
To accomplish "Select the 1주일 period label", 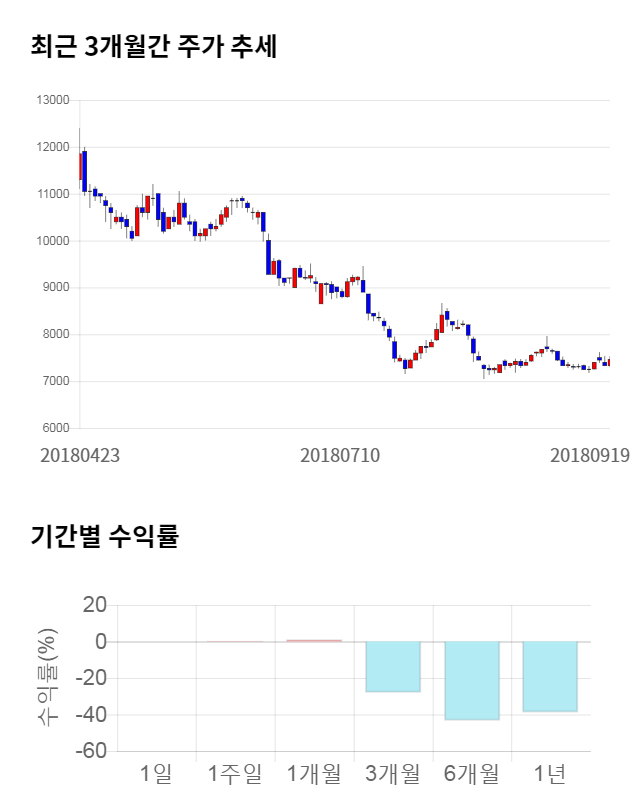I will pyautogui.click(x=235, y=773).
